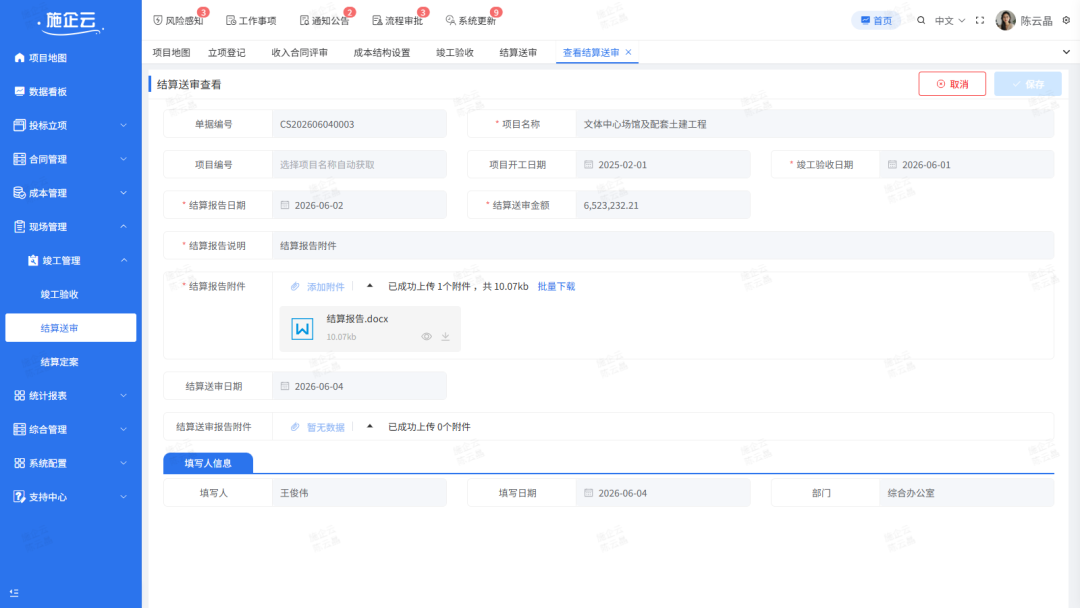The image size is (1080, 608).
Task: Expand 成本管理 sidebar menu
Action: (x=70, y=193)
